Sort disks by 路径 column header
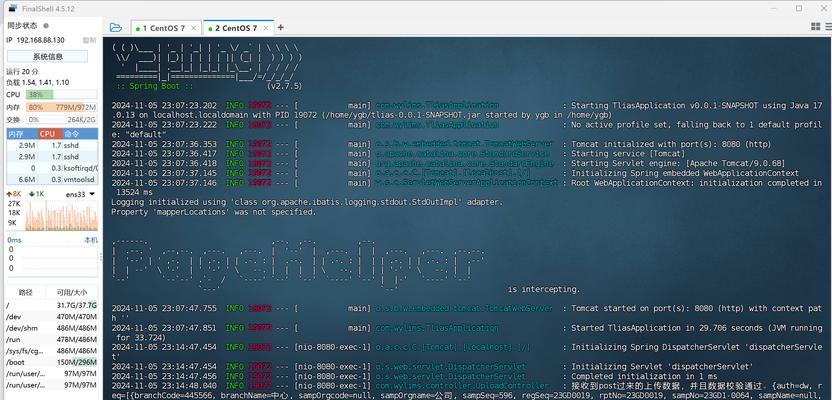Viewport: 832px width, 400px height. pyautogui.click(x=25, y=292)
